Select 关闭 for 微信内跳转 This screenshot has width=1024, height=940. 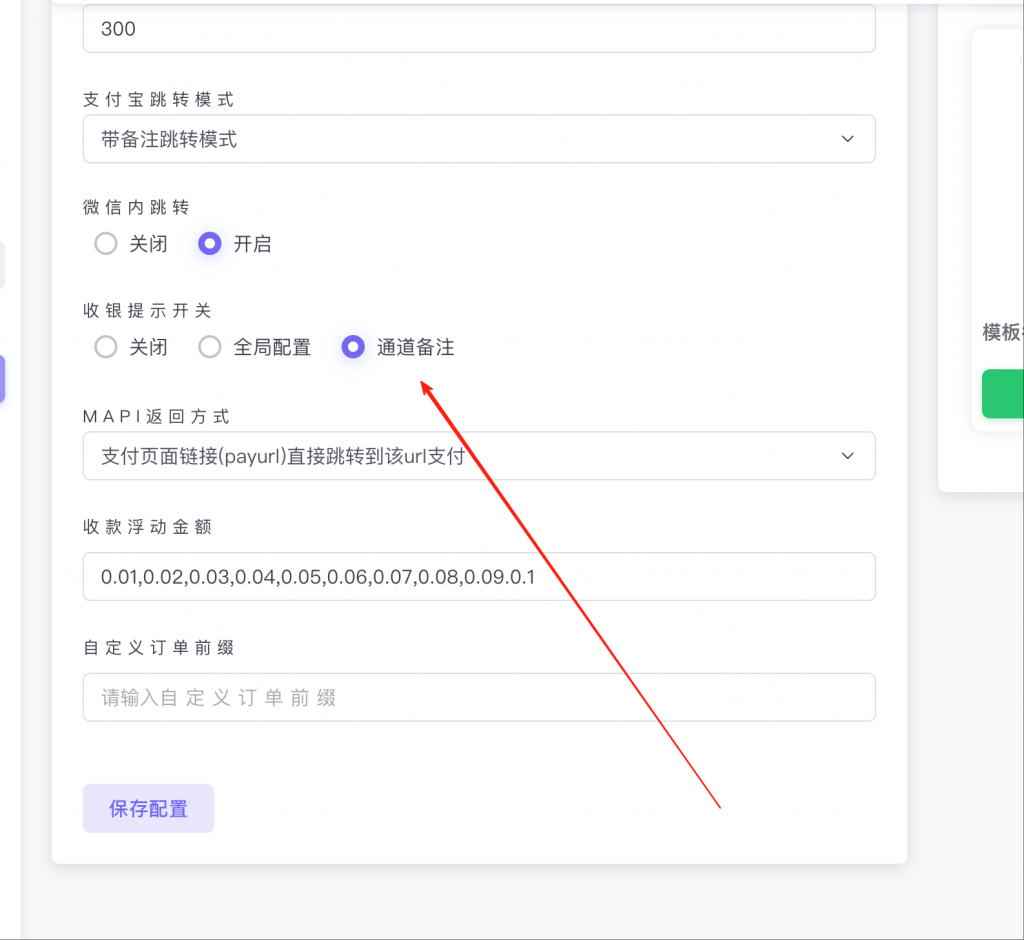106,243
